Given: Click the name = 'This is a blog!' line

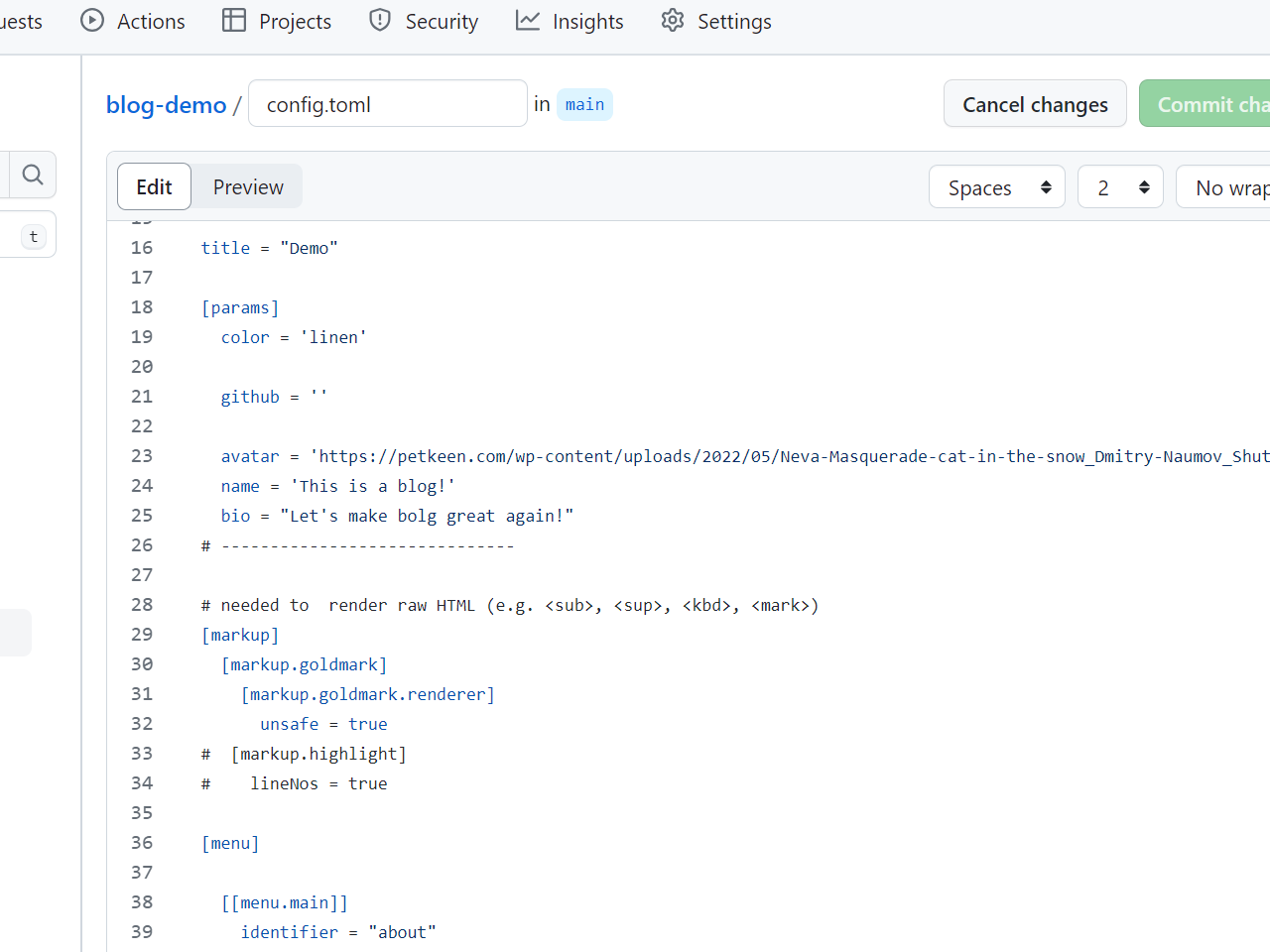Looking at the screenshot, I should [x=338, y=486].
